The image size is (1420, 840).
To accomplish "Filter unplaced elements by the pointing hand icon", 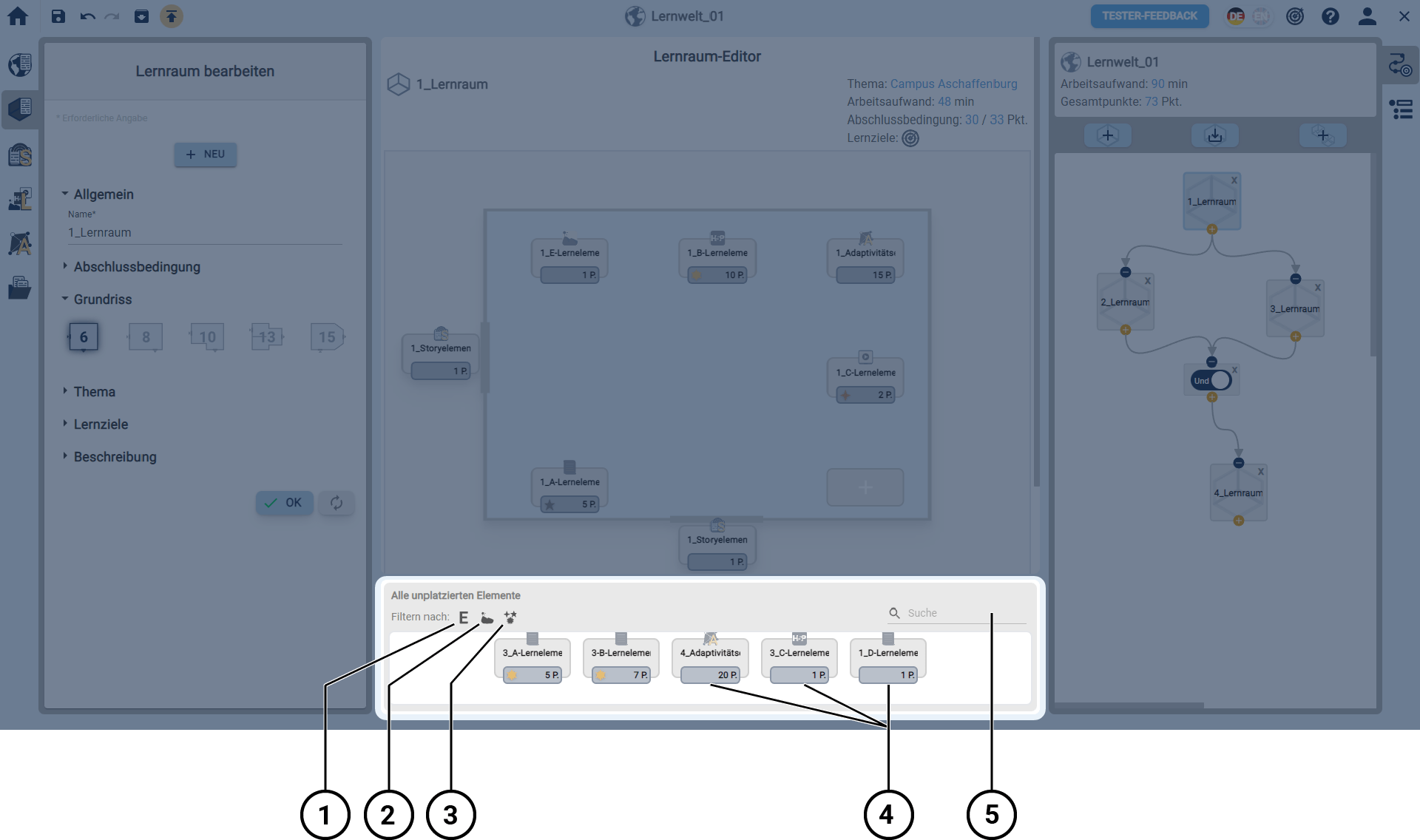I will (487, 617).
